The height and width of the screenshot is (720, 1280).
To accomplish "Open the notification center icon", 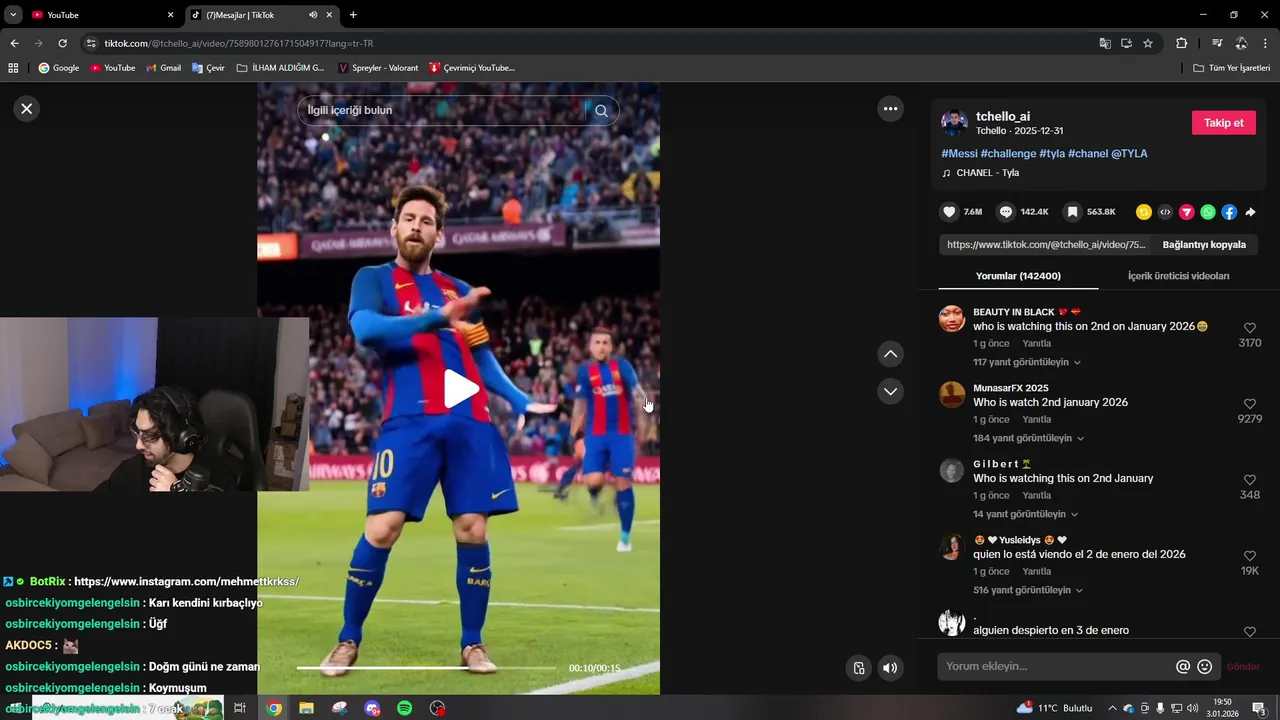I will [x=1259, y=708].
